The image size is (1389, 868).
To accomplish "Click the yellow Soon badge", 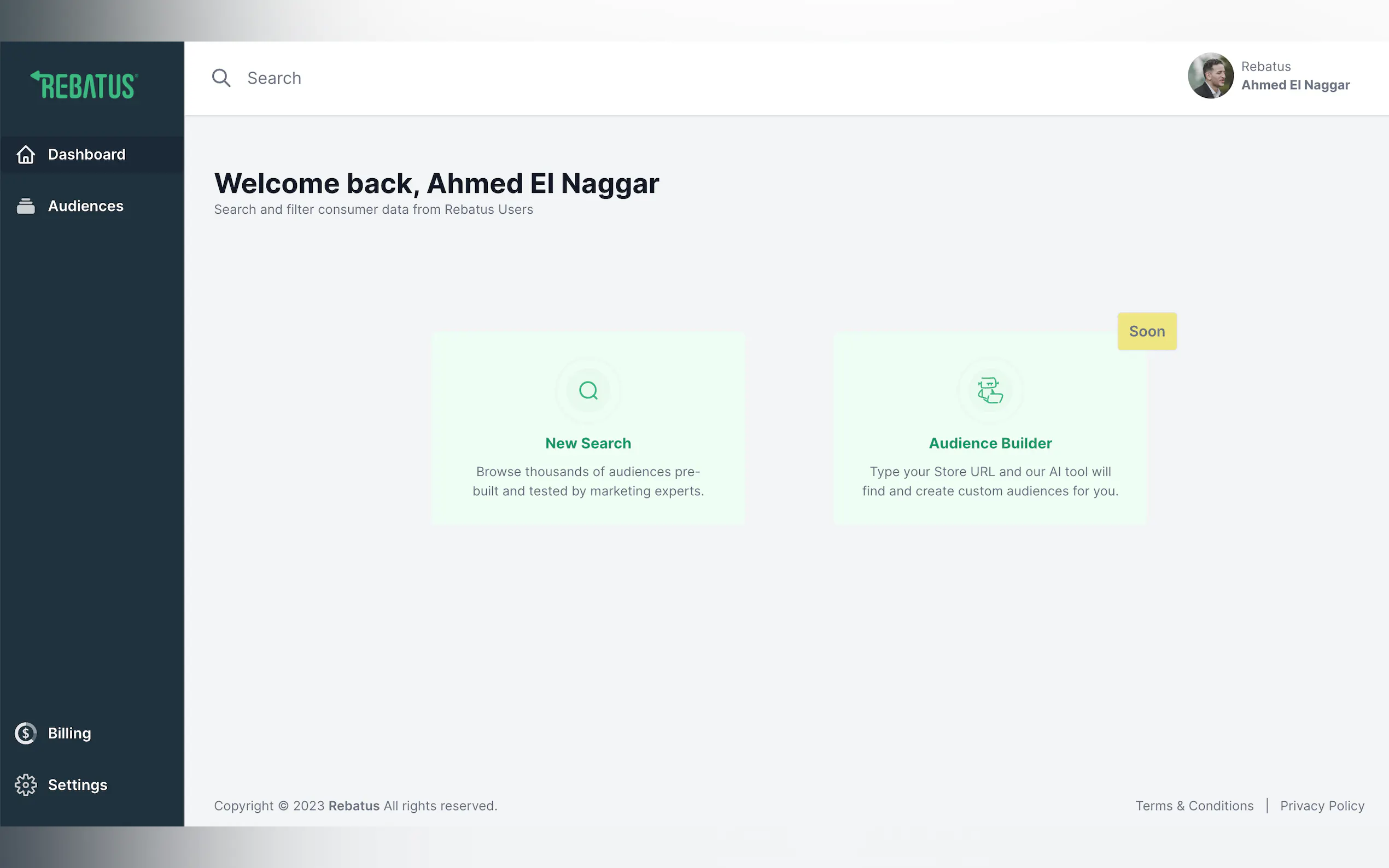I will (1147, 331).
